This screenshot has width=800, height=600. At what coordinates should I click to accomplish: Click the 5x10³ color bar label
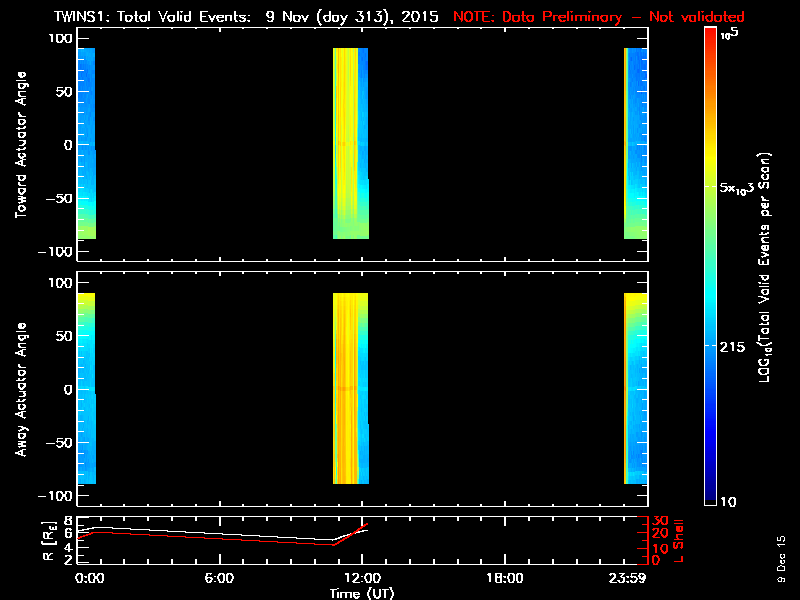point(742,188)
